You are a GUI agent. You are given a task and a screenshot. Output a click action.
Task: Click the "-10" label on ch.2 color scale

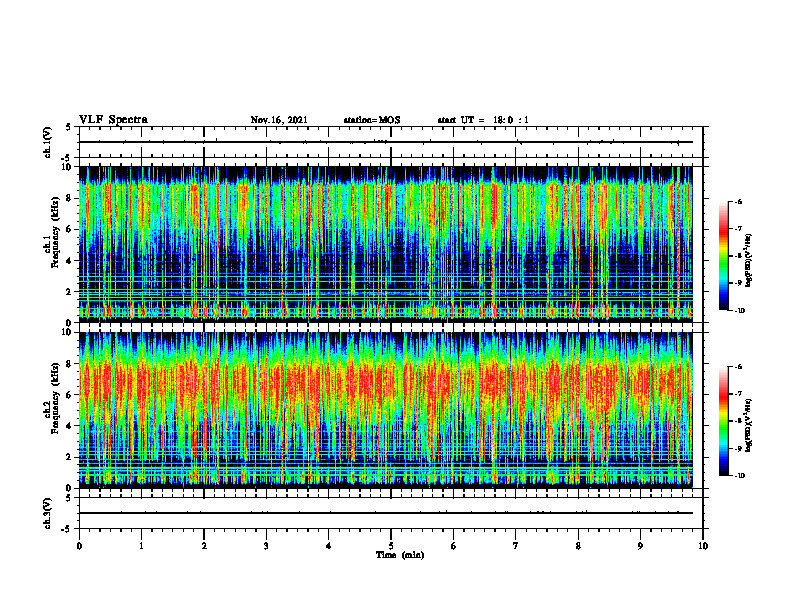(x=739, y=476)
